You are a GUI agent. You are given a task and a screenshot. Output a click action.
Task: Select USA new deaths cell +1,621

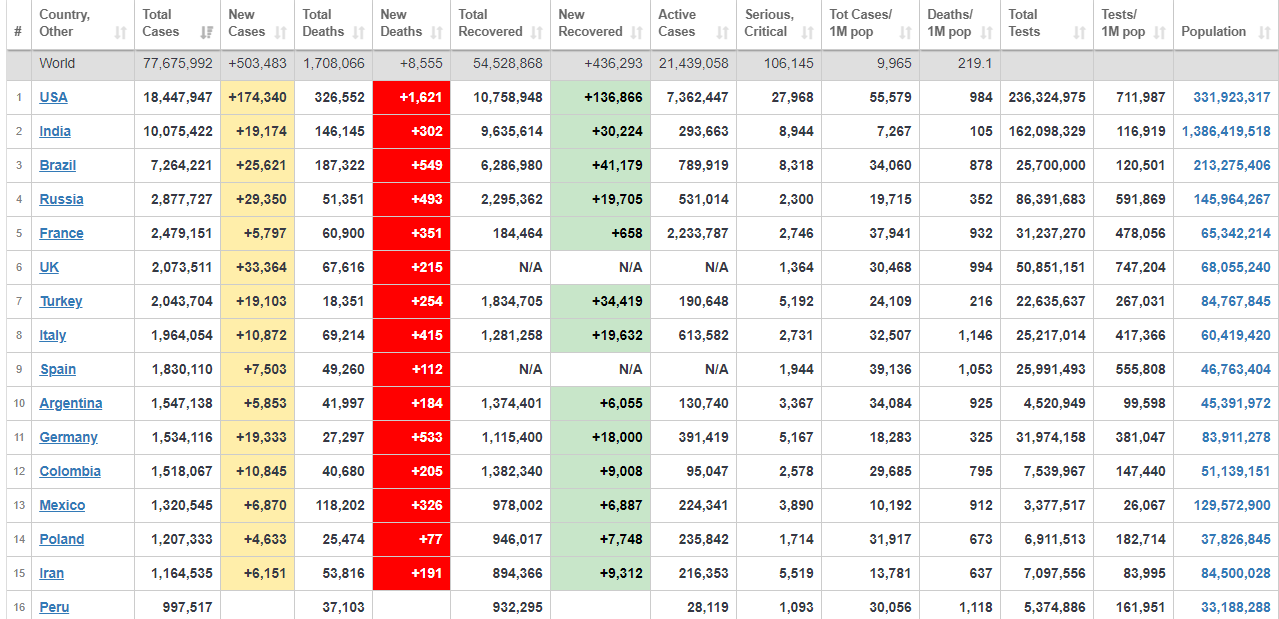tap(411, 97)
